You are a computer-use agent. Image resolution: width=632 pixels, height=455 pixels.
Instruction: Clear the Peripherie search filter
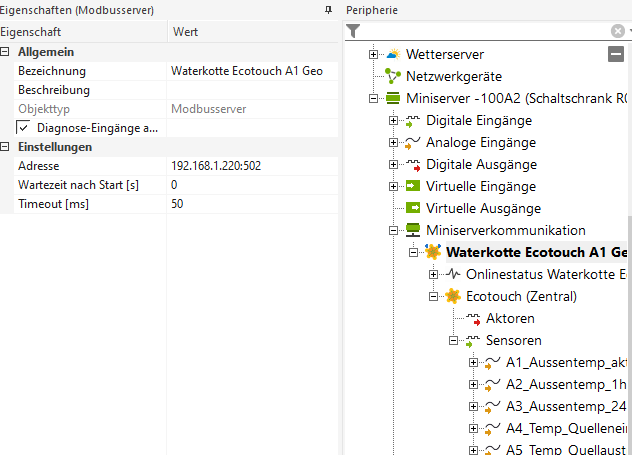click(x=618, y=31)
